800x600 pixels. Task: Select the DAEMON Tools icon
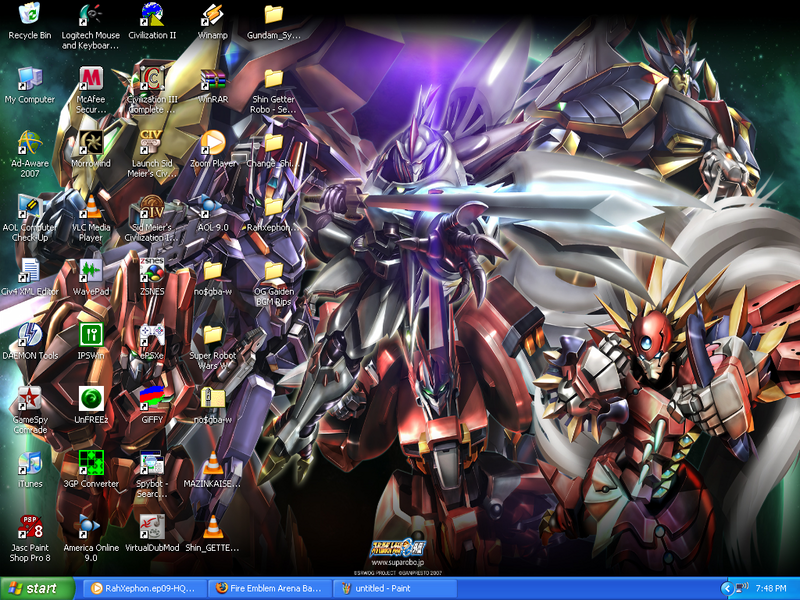point(30,335)
